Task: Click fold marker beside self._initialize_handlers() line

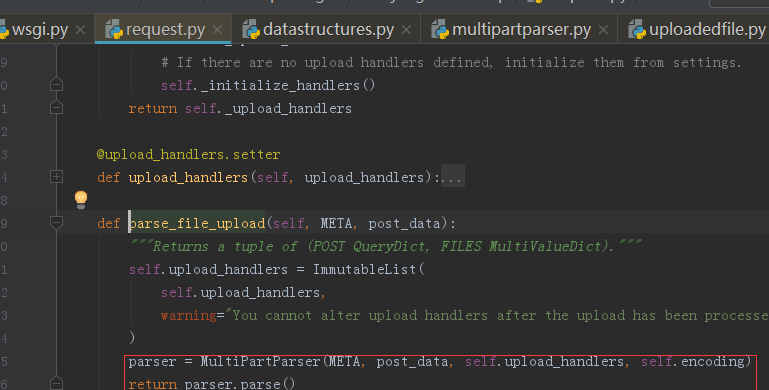Action: (x=56, y=84)
